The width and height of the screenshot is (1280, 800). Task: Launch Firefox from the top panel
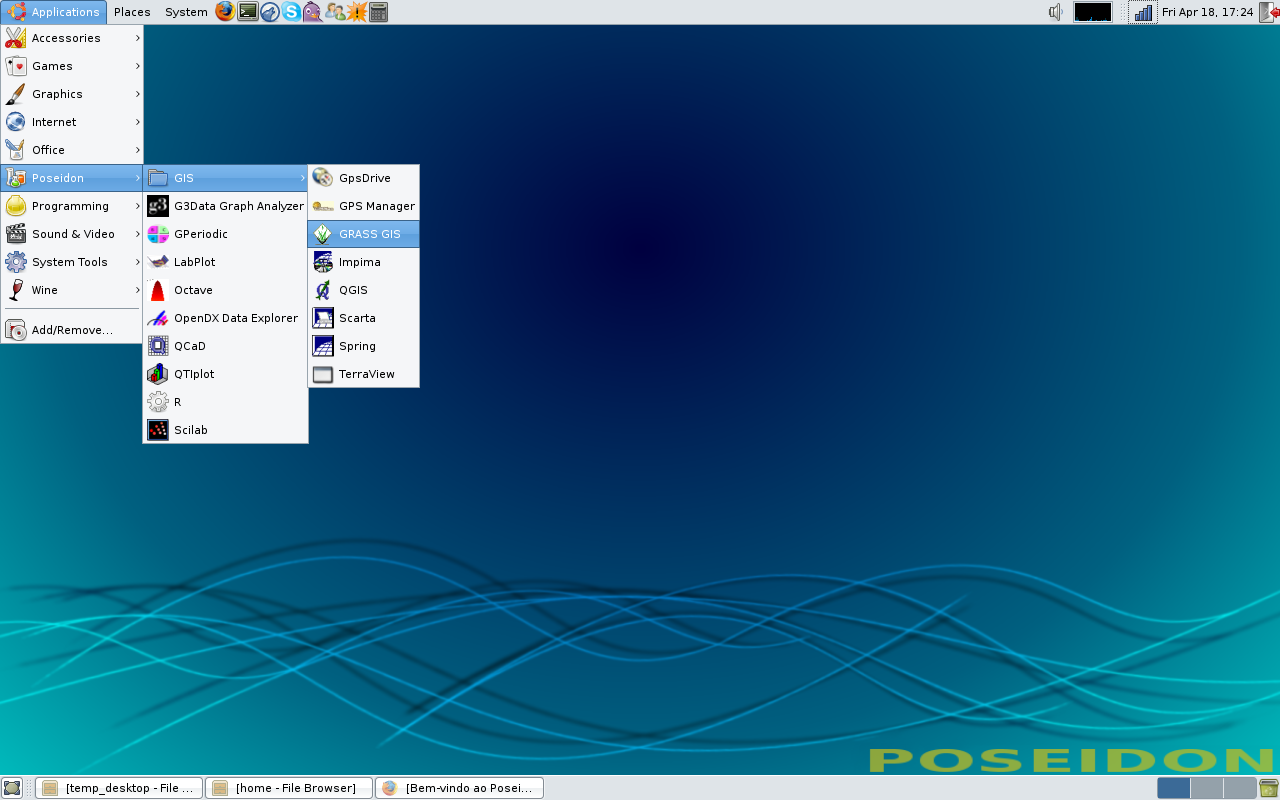point(225,12)
